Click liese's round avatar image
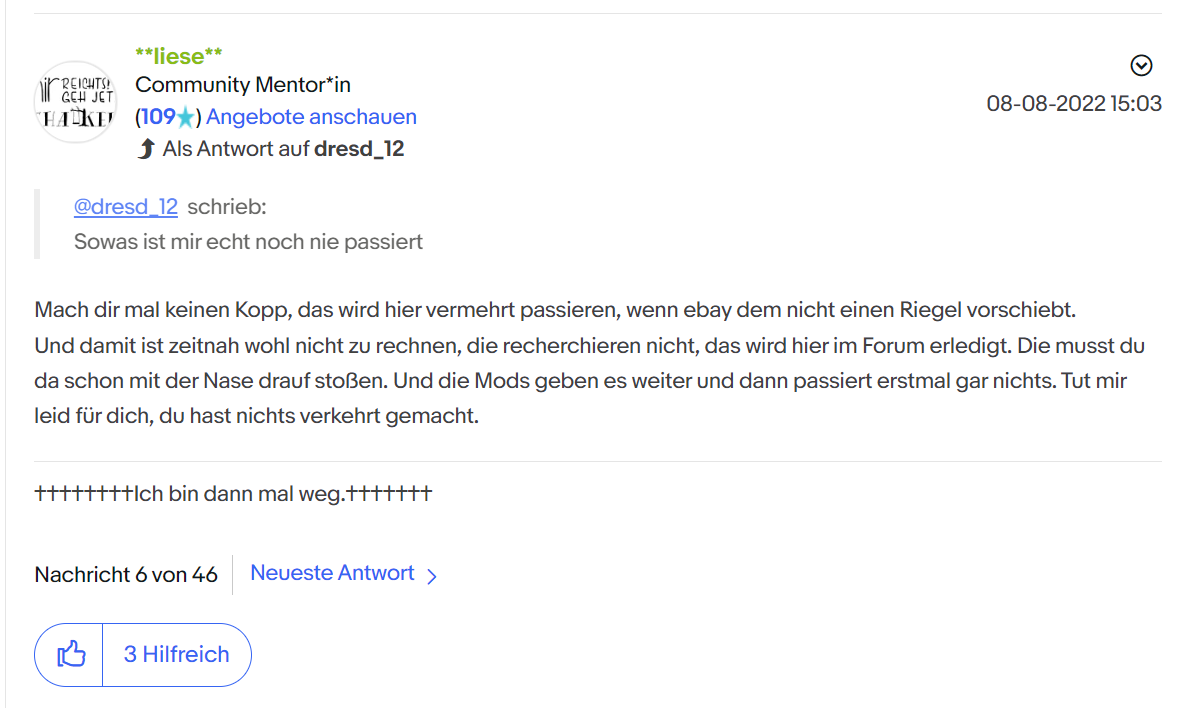Screen dimensions: 1187x708 pyautogui.click(x=76, y=102)
